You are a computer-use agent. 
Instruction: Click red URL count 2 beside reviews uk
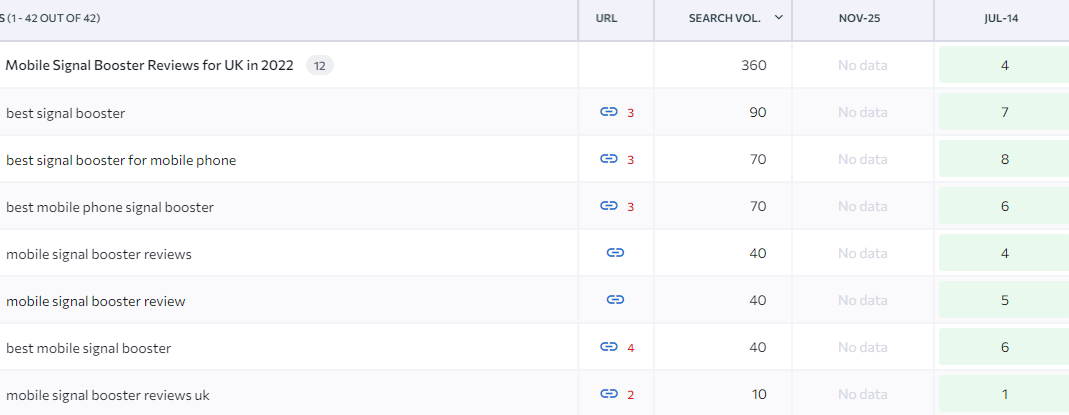click(x=631, y=395)
